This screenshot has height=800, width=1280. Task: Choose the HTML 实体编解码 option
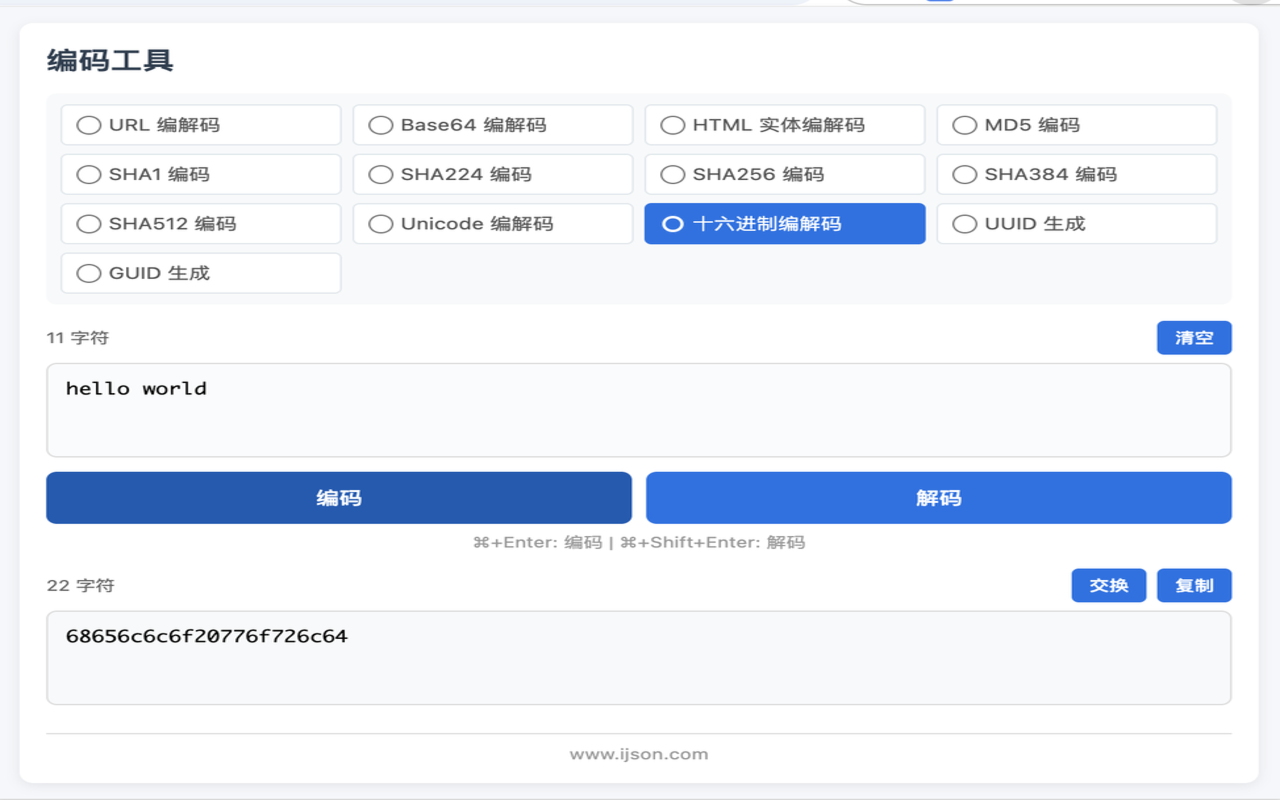pyautogui.click(x=785, y=125)
